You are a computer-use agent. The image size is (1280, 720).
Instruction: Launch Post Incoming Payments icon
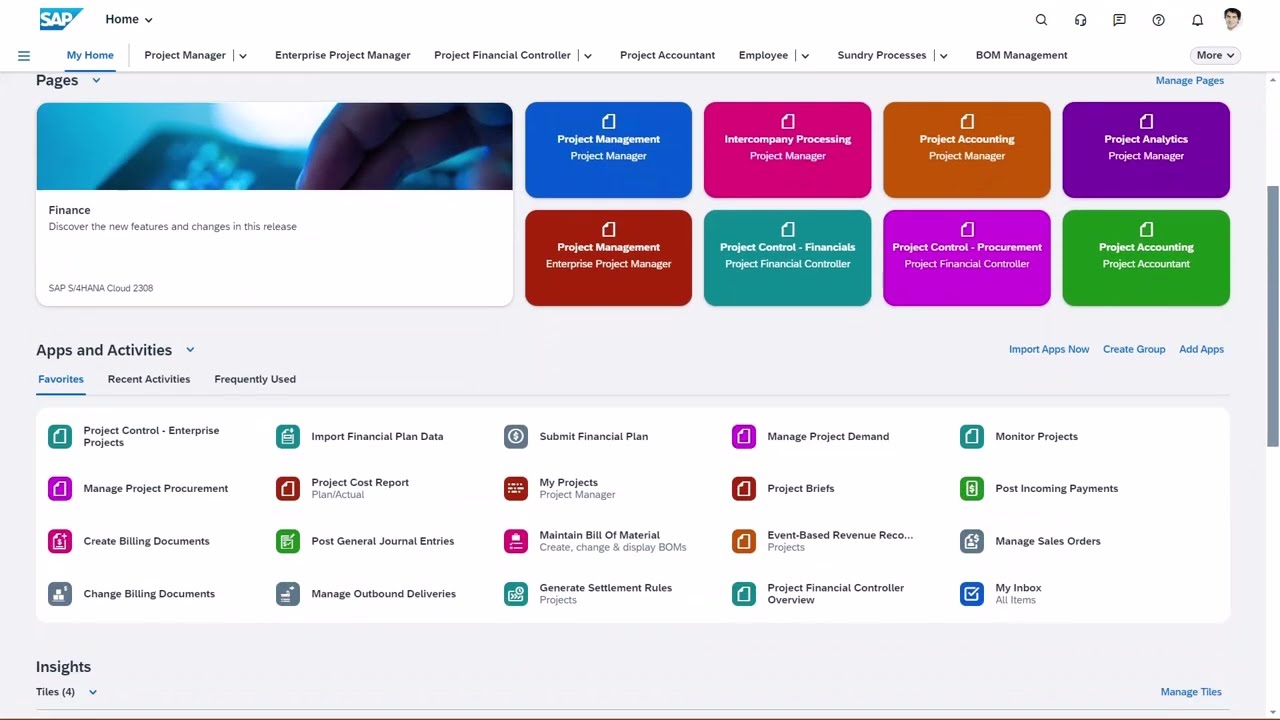(x=972, y=488)
